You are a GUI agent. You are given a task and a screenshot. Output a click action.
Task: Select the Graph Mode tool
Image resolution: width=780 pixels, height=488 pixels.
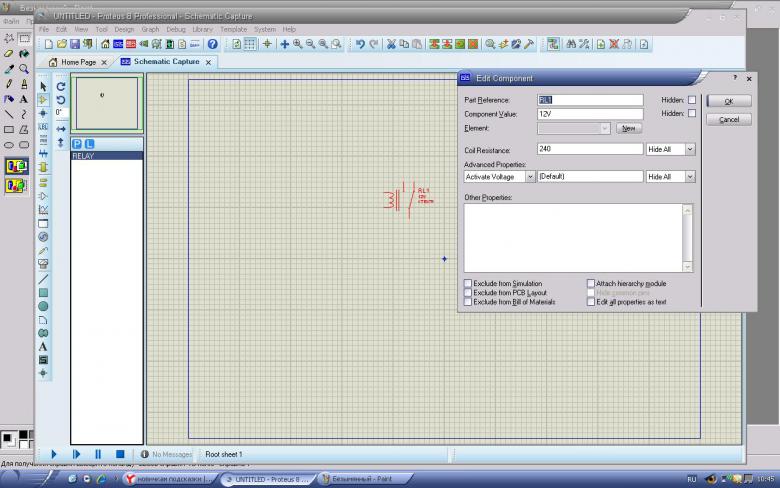pos(43,209)
